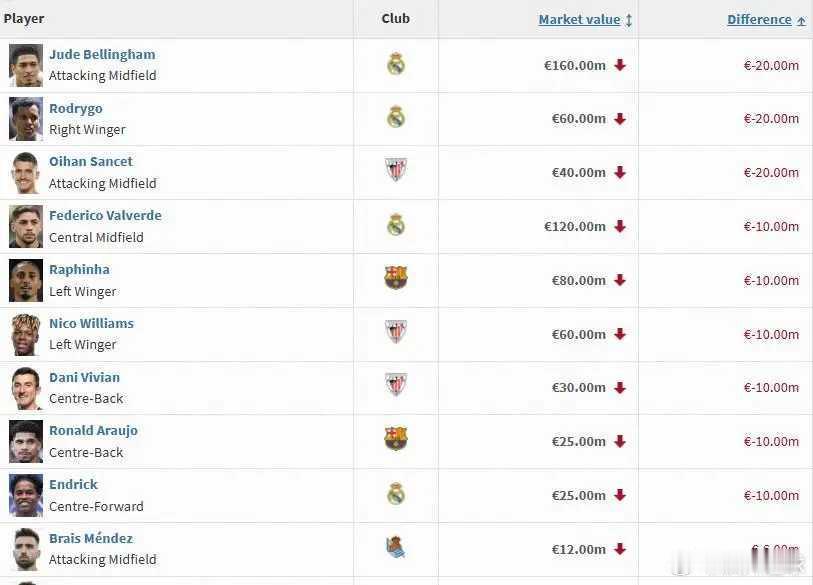The height and width of the screenshot is (585, 813).
Task: Click Real Sociedad crest beside Brais Méndez
Action: tap(396, 547)
